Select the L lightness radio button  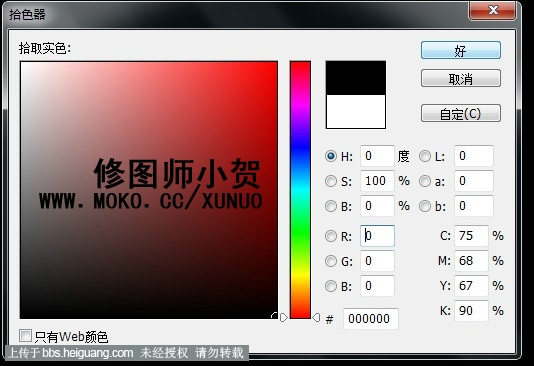pyautogui.click(x=425, y=156)
